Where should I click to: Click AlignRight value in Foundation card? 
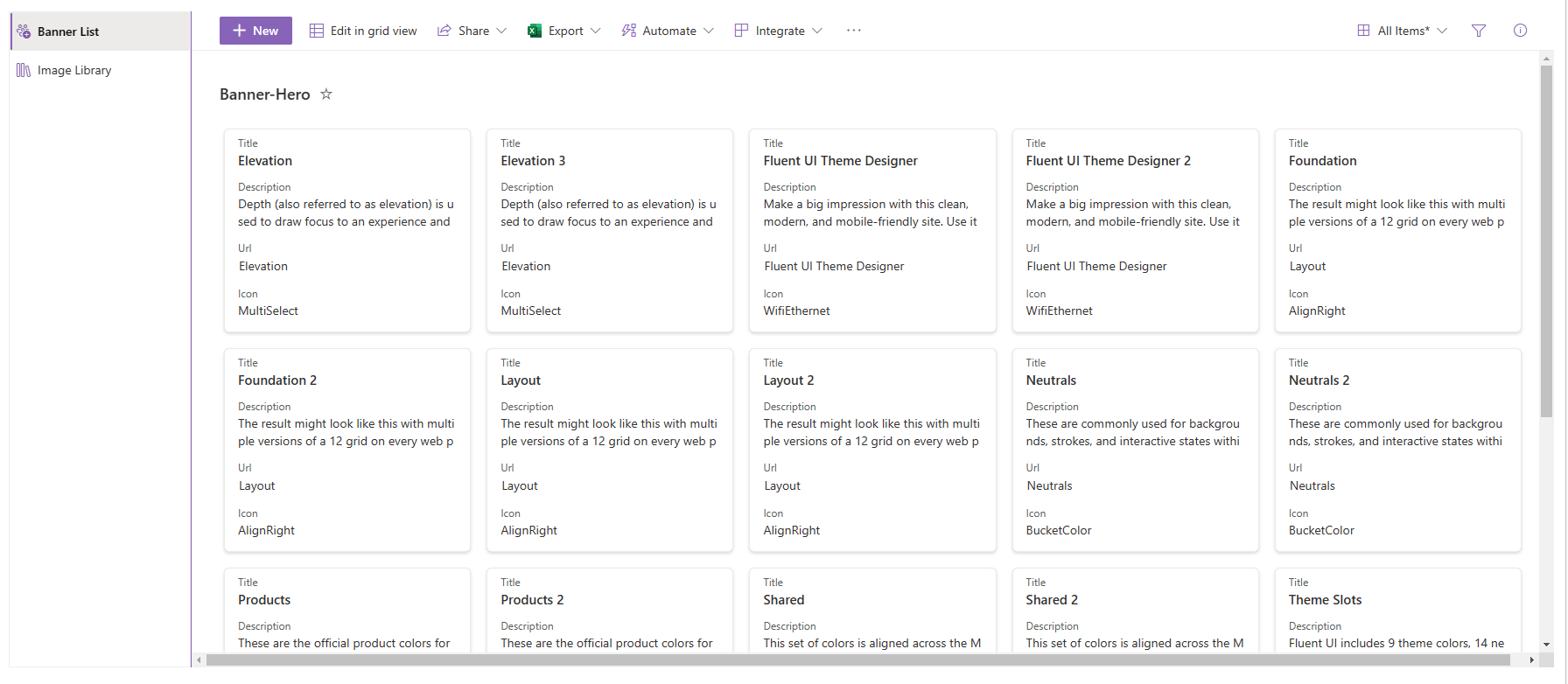point(1317,311)
